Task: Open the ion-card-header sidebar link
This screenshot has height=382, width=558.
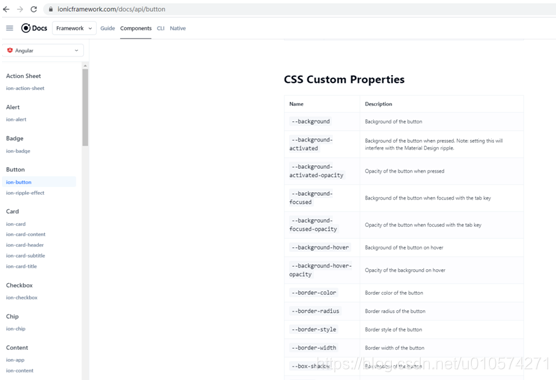Action: [25, 245]
